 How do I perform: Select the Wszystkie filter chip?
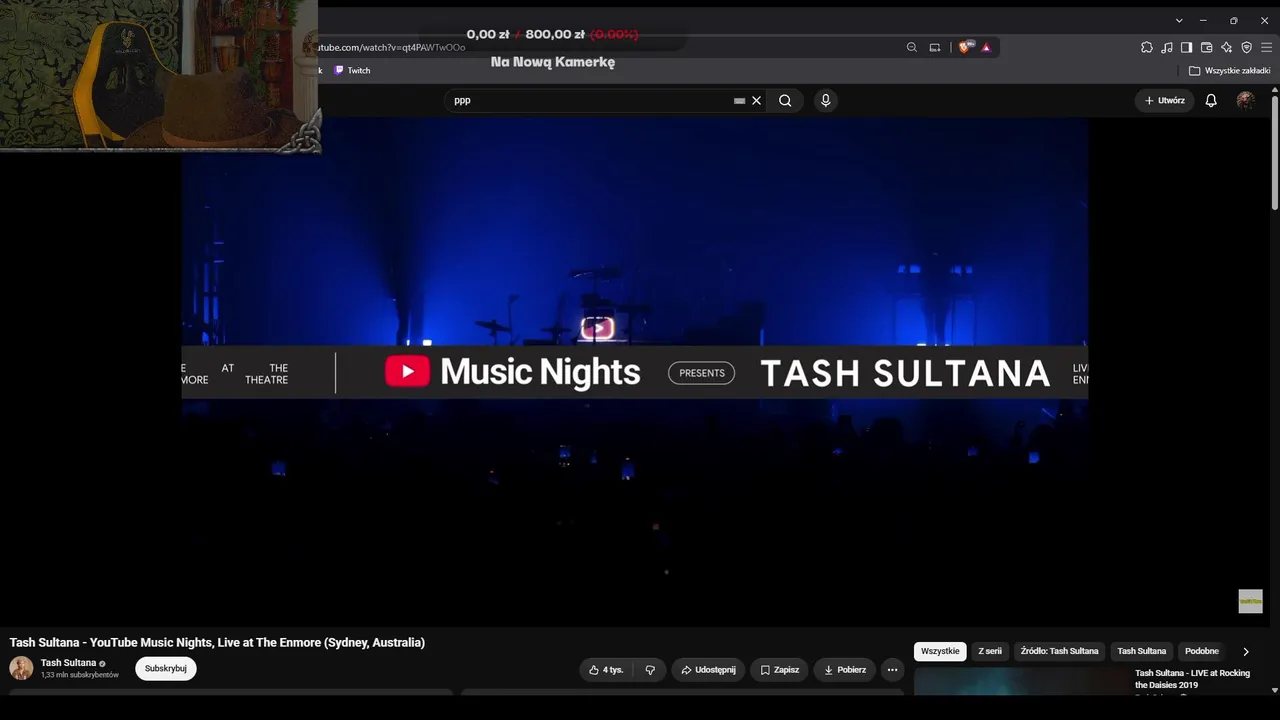pyautogui.click(x=940, y=651)
